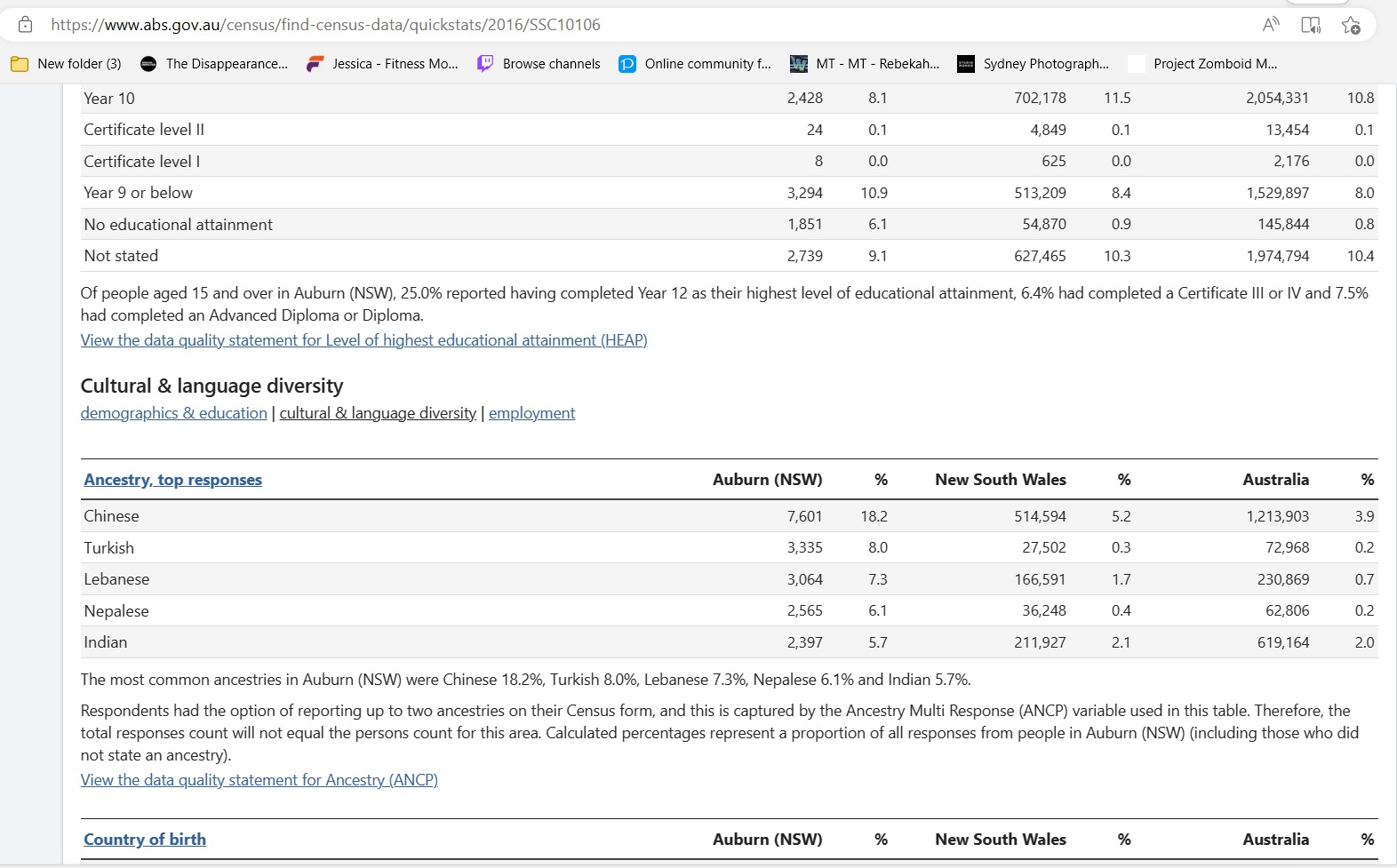Click Nepalese Auburn count 2,565
Viewport: 1397px width, 868px height.
[804, 611]
